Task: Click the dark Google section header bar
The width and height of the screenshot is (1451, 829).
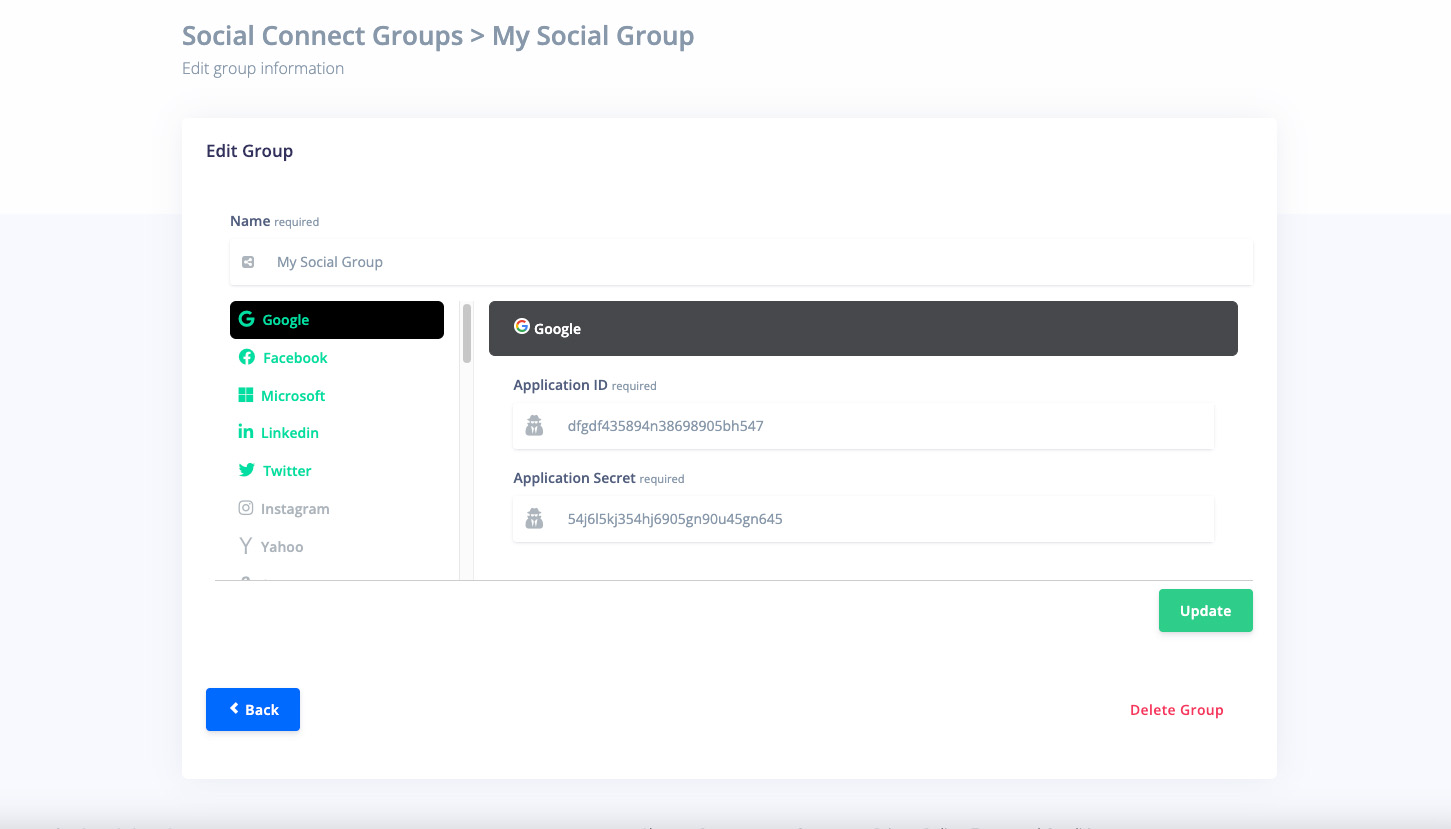Action: click(863, 328)
